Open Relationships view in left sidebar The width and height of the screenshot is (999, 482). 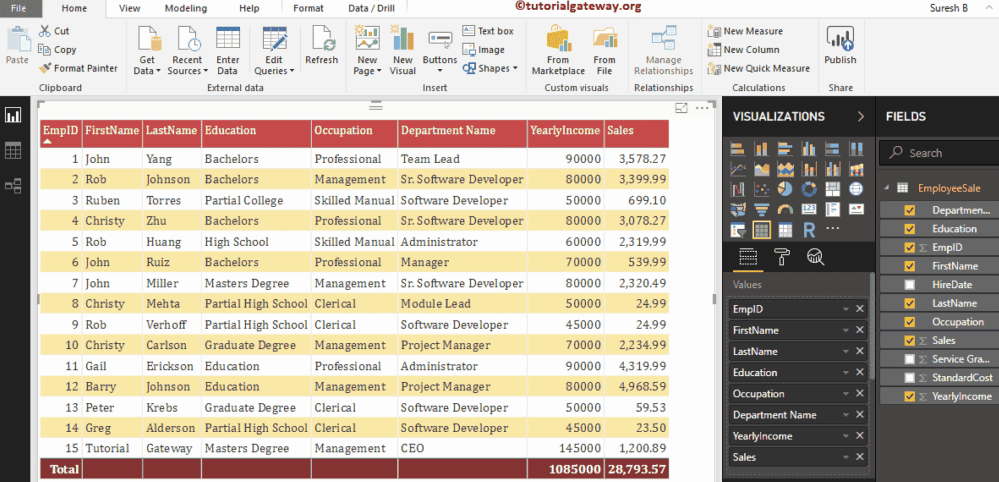(13, 185)
